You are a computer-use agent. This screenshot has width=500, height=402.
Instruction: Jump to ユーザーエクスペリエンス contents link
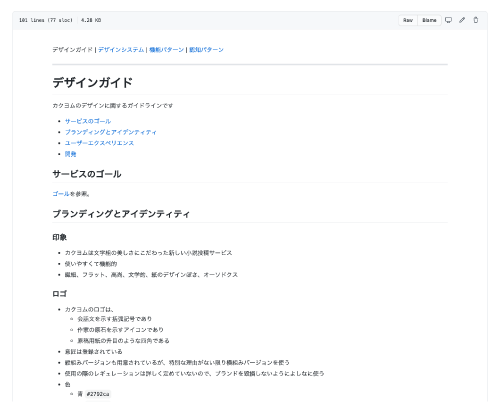(x=99, y=143)
